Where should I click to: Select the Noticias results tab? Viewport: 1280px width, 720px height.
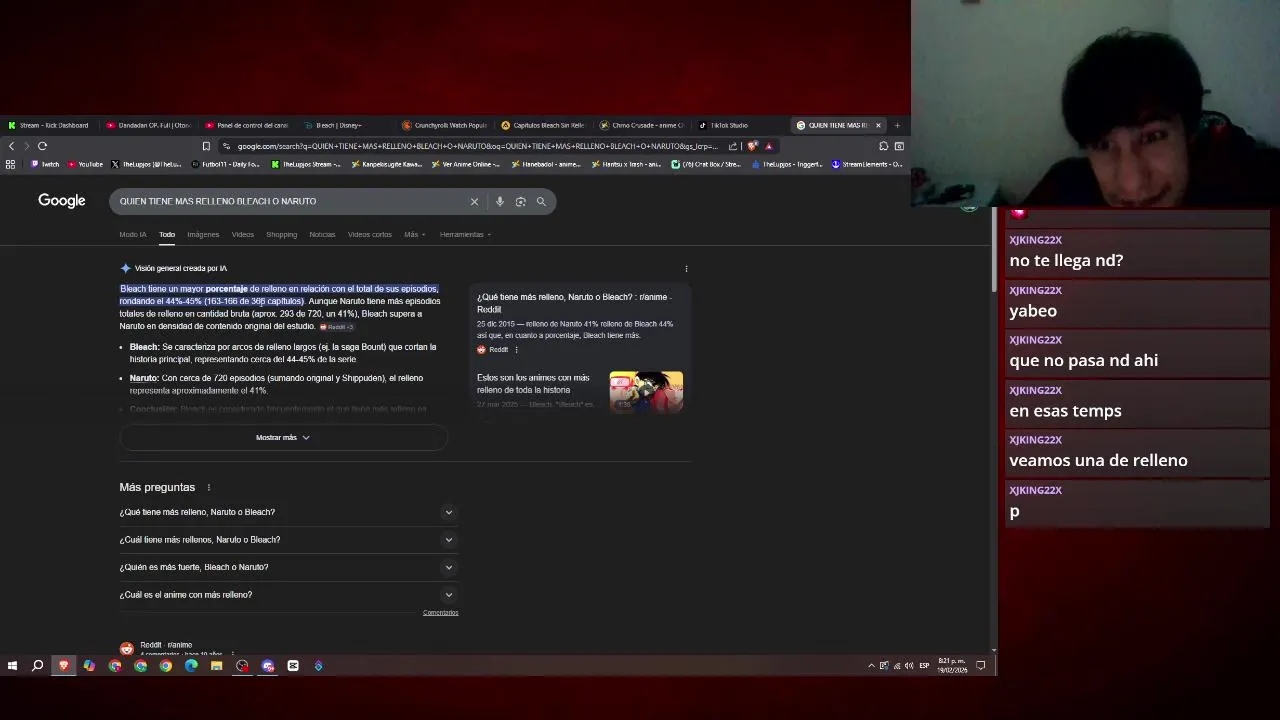pyautogui.click(x=322, y=234)
